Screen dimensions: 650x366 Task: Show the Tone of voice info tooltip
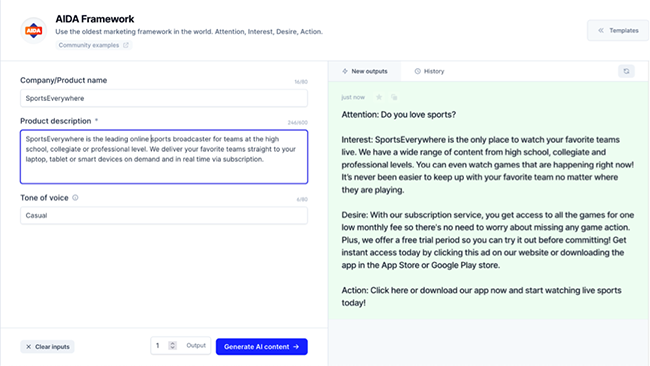(x=75, y=198)
